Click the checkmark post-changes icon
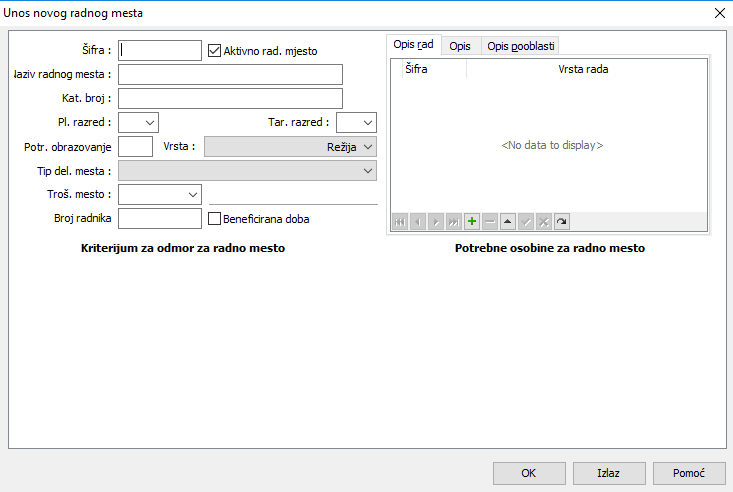The height and width of the screenshot is (492, 733). (x=526, y=221)
